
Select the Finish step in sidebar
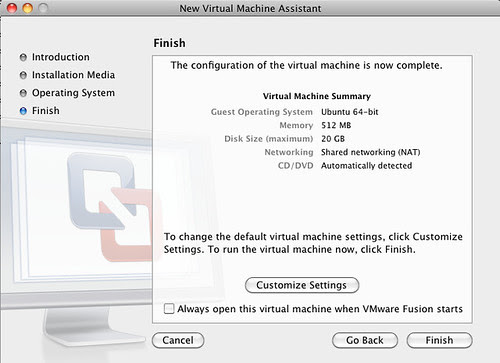[46, 110]
